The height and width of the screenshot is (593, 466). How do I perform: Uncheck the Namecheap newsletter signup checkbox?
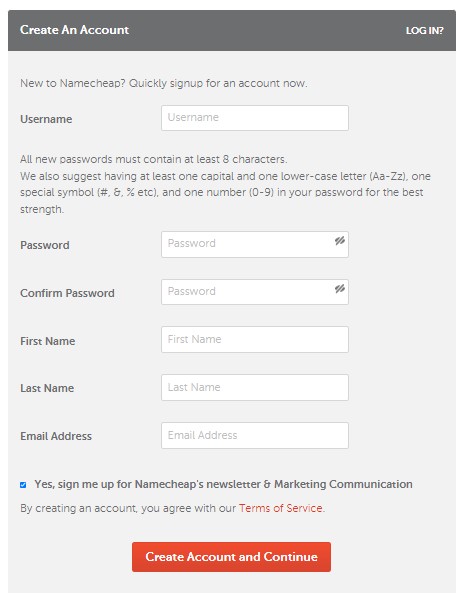(x=23, y=485)
